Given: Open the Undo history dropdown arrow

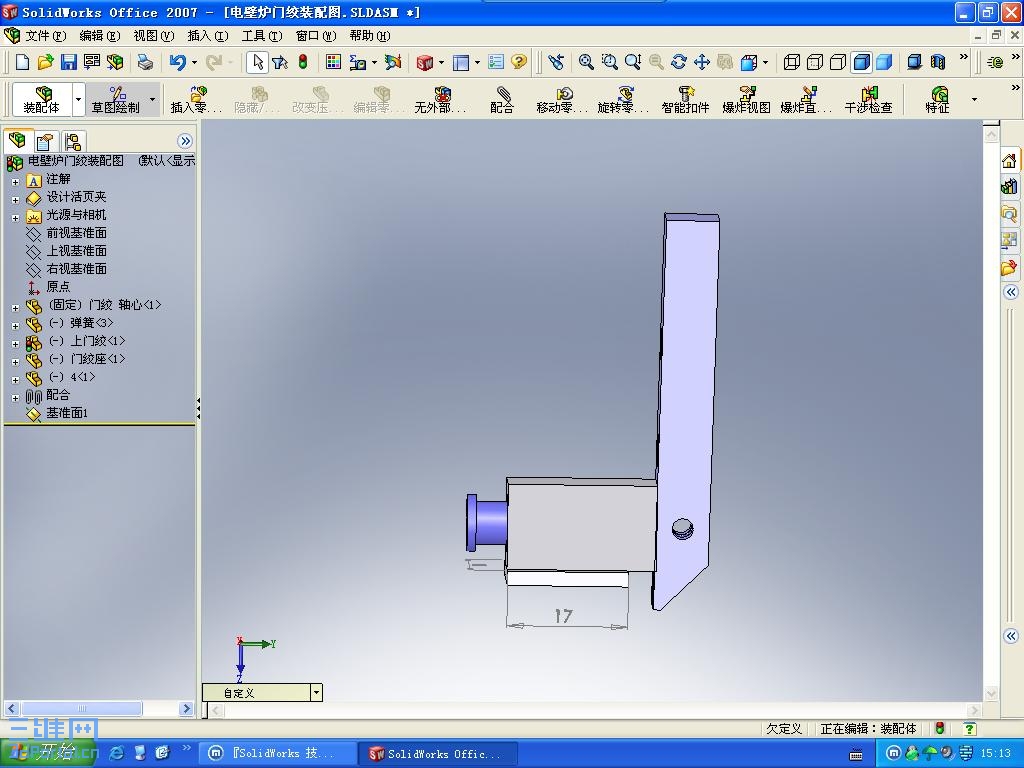Looking at the screenshot, I should pyautogui.click(x=194, y=63).
